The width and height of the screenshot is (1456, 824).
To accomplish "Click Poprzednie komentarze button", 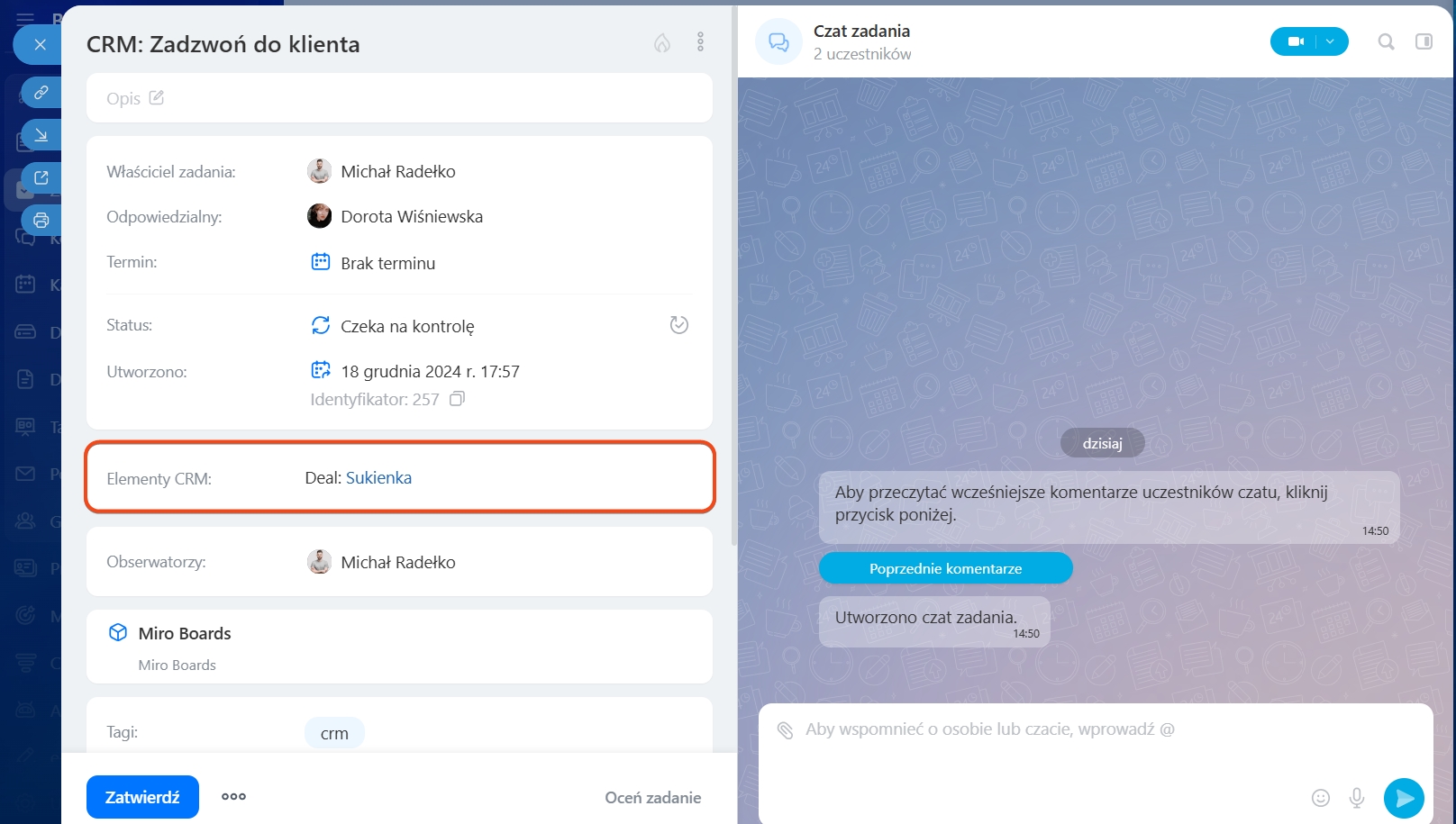I will (x=945, y=568).
